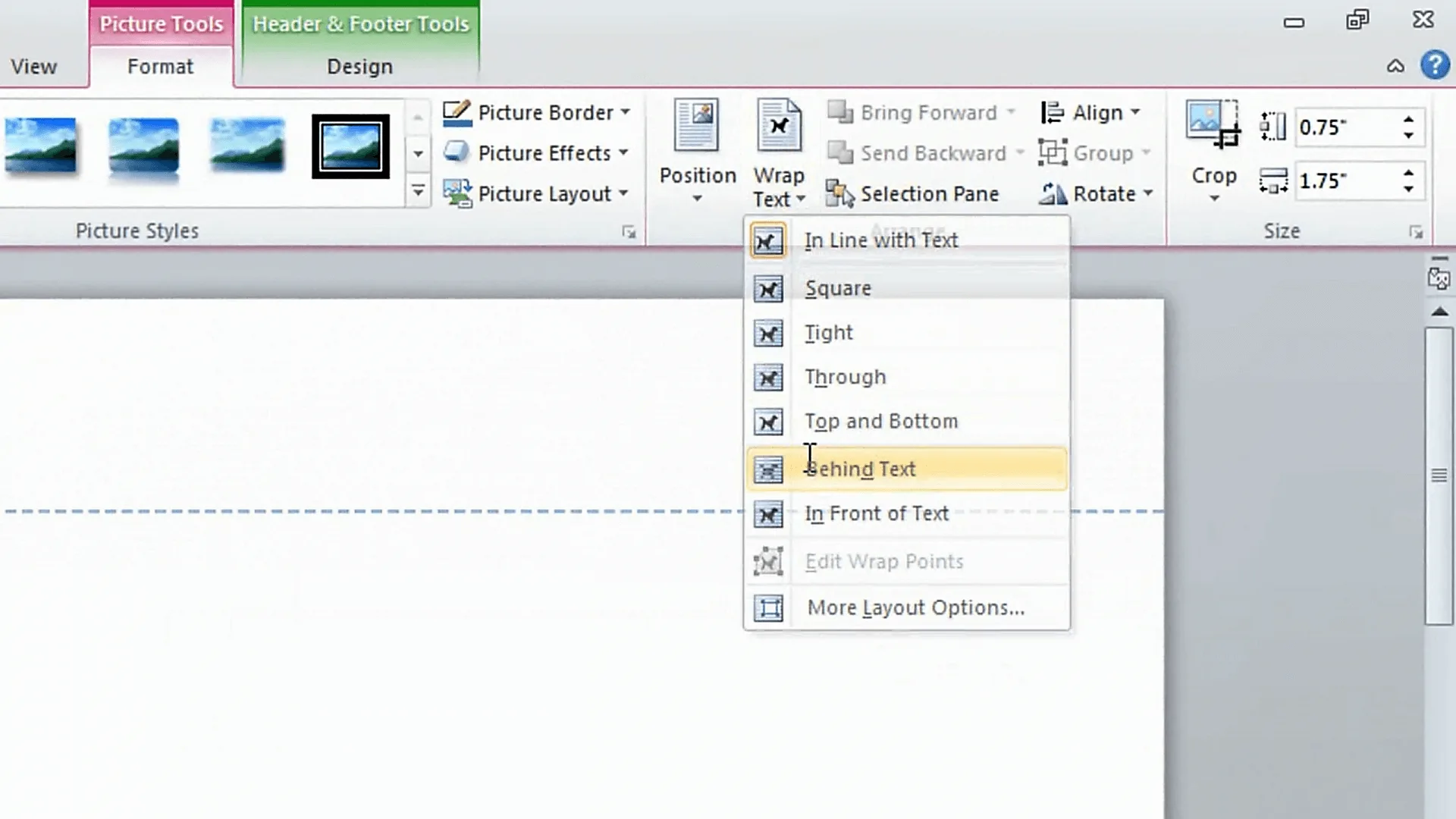Click the Help question mark icon
This screenshot has width=1456, height=819.
pos(1436,65)
